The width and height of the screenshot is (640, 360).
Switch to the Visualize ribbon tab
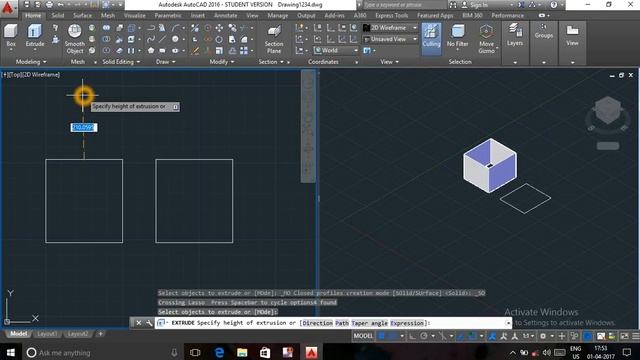135,16
